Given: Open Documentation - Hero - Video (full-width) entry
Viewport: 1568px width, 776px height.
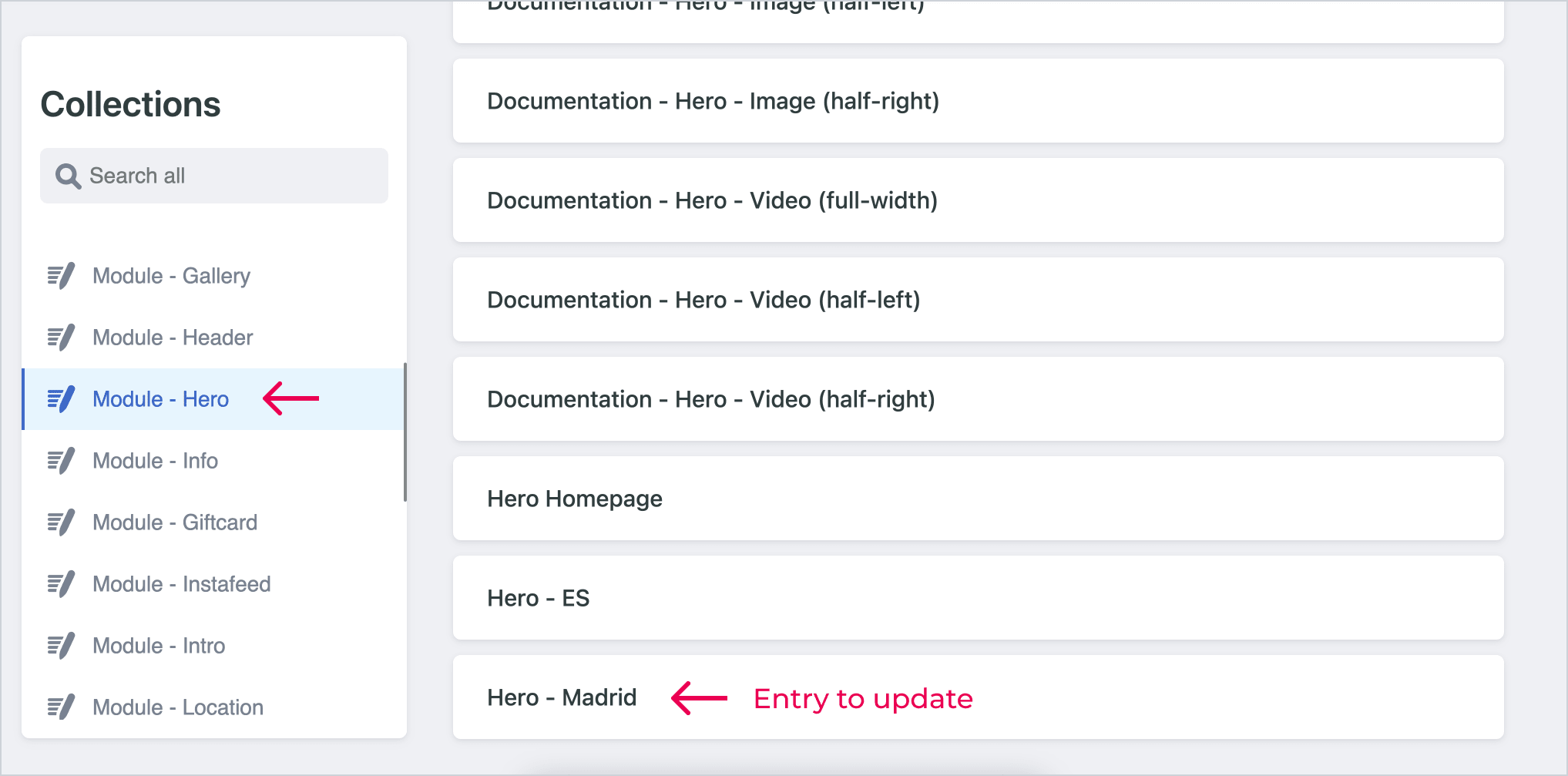Looking at the screenshot, I should pyautogui.click(x=979, y=200).
